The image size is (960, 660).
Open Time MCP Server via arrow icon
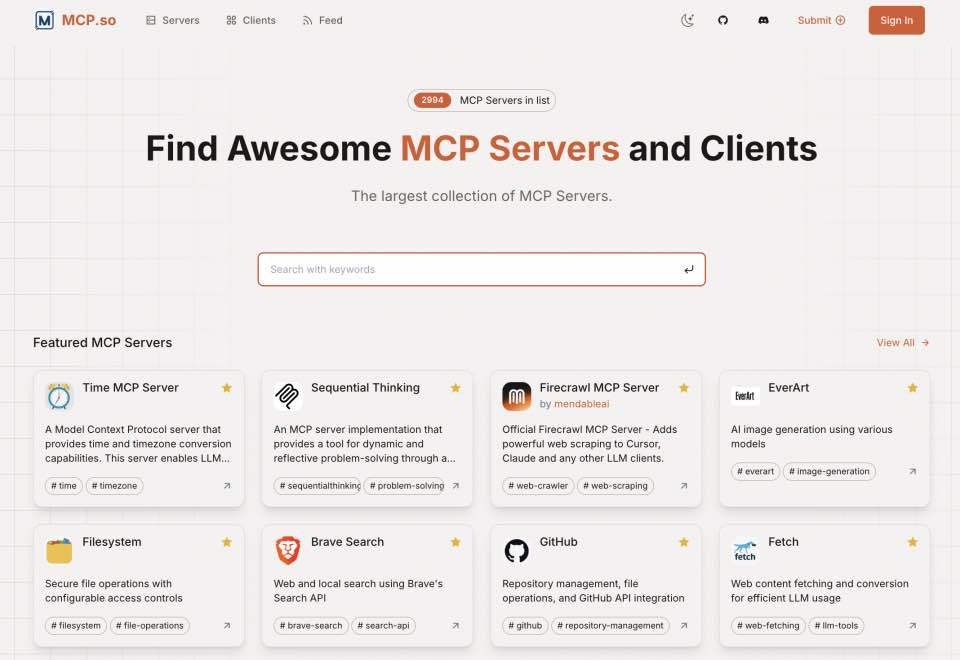pyautogui.click(x=227, y=486)
